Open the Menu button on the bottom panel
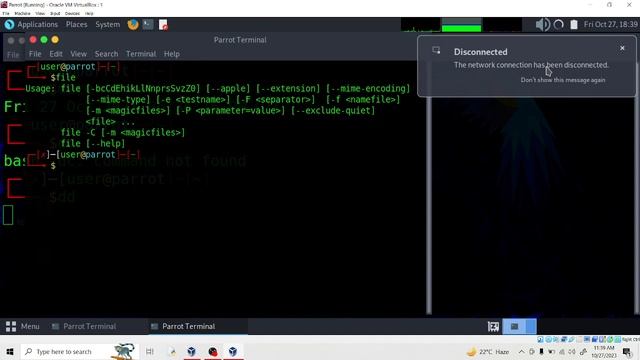Viewport: 640px width, 360px height. [x=22, y=327]
